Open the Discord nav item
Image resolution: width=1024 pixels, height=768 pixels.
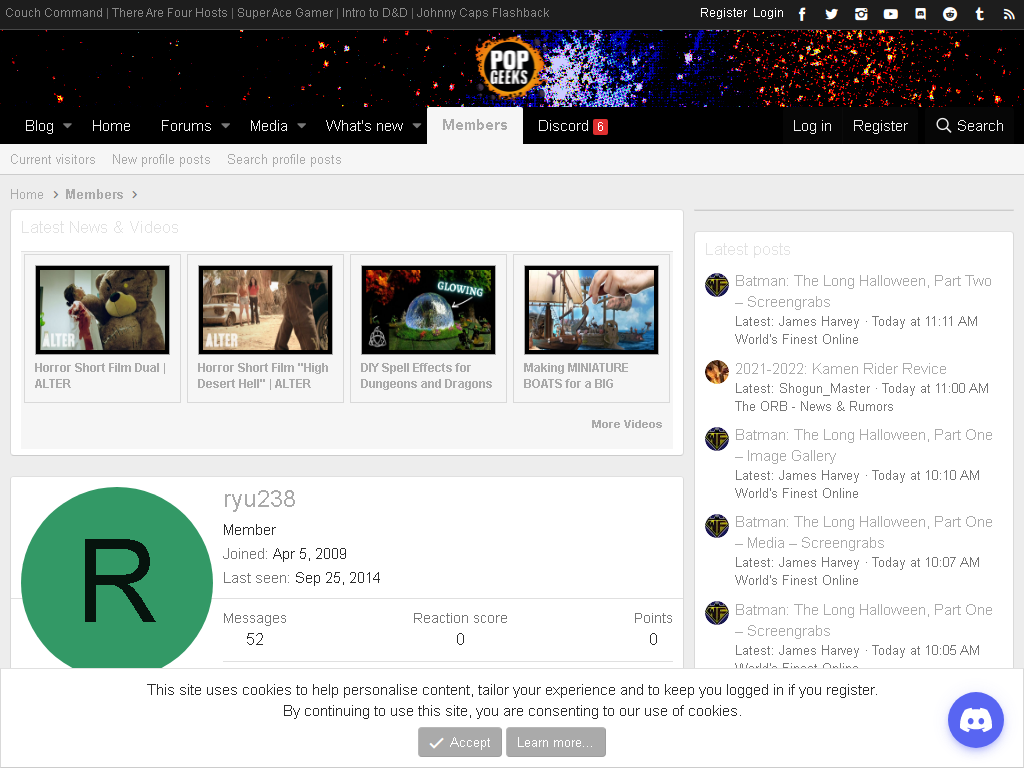click(x=572, y=126)
